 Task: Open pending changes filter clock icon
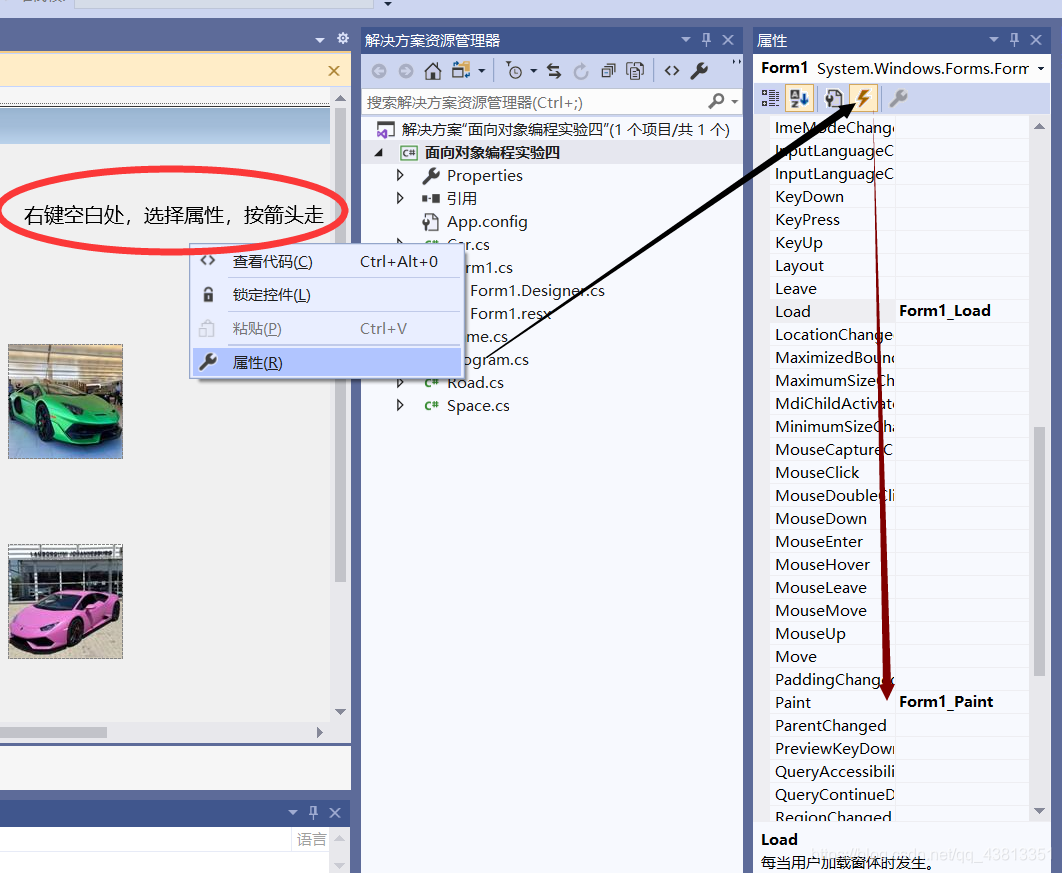(x=514, y=71)
